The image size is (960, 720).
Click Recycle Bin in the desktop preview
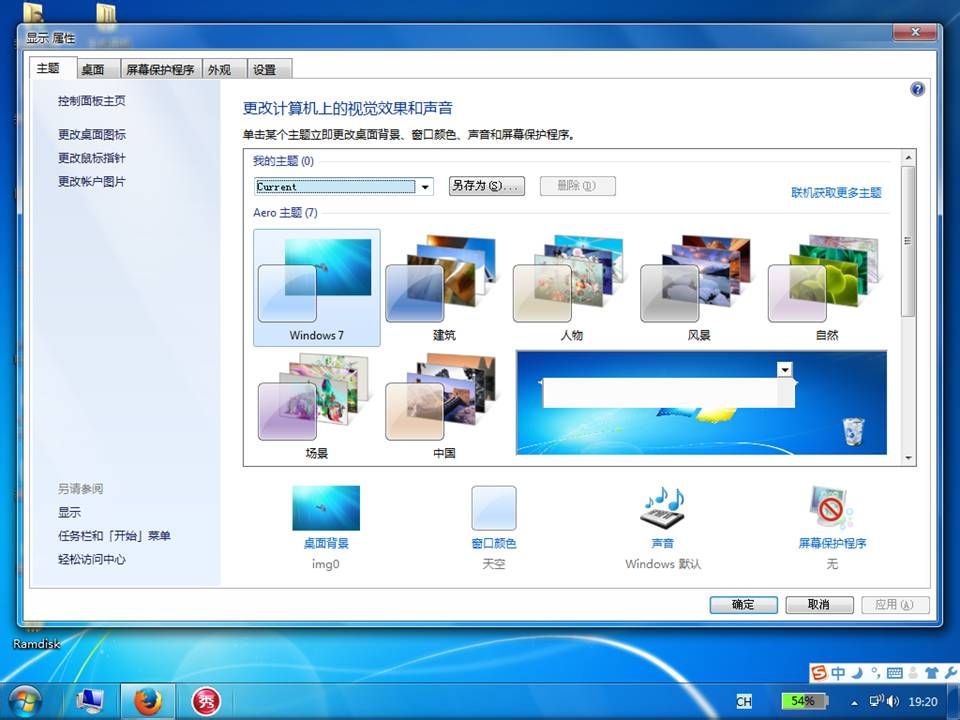[853, 432]
